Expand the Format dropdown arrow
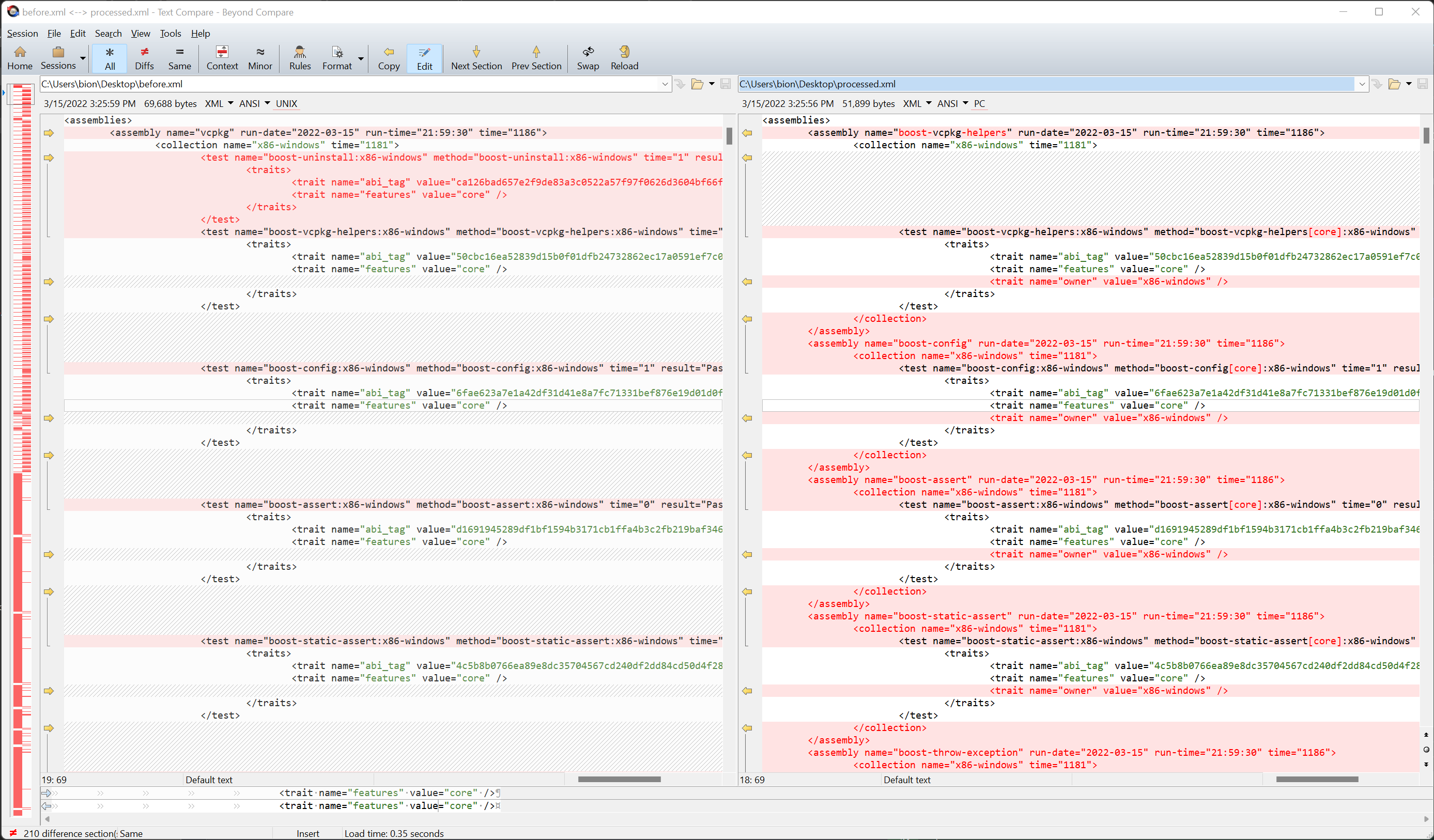Viewport: 1434px width, 840px height. pyautogui.click(x=361, y=58)
